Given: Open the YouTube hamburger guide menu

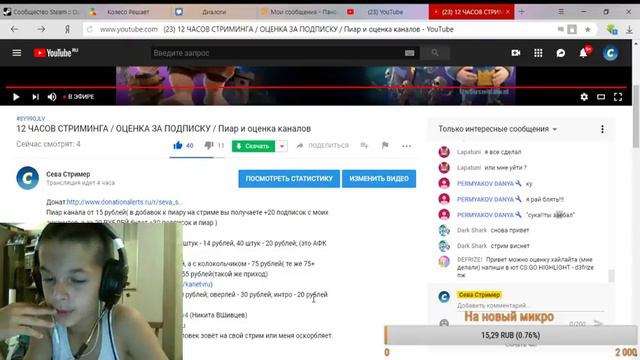Looking at the screenshot, I should pyautogui.click(x=17, y=53).
